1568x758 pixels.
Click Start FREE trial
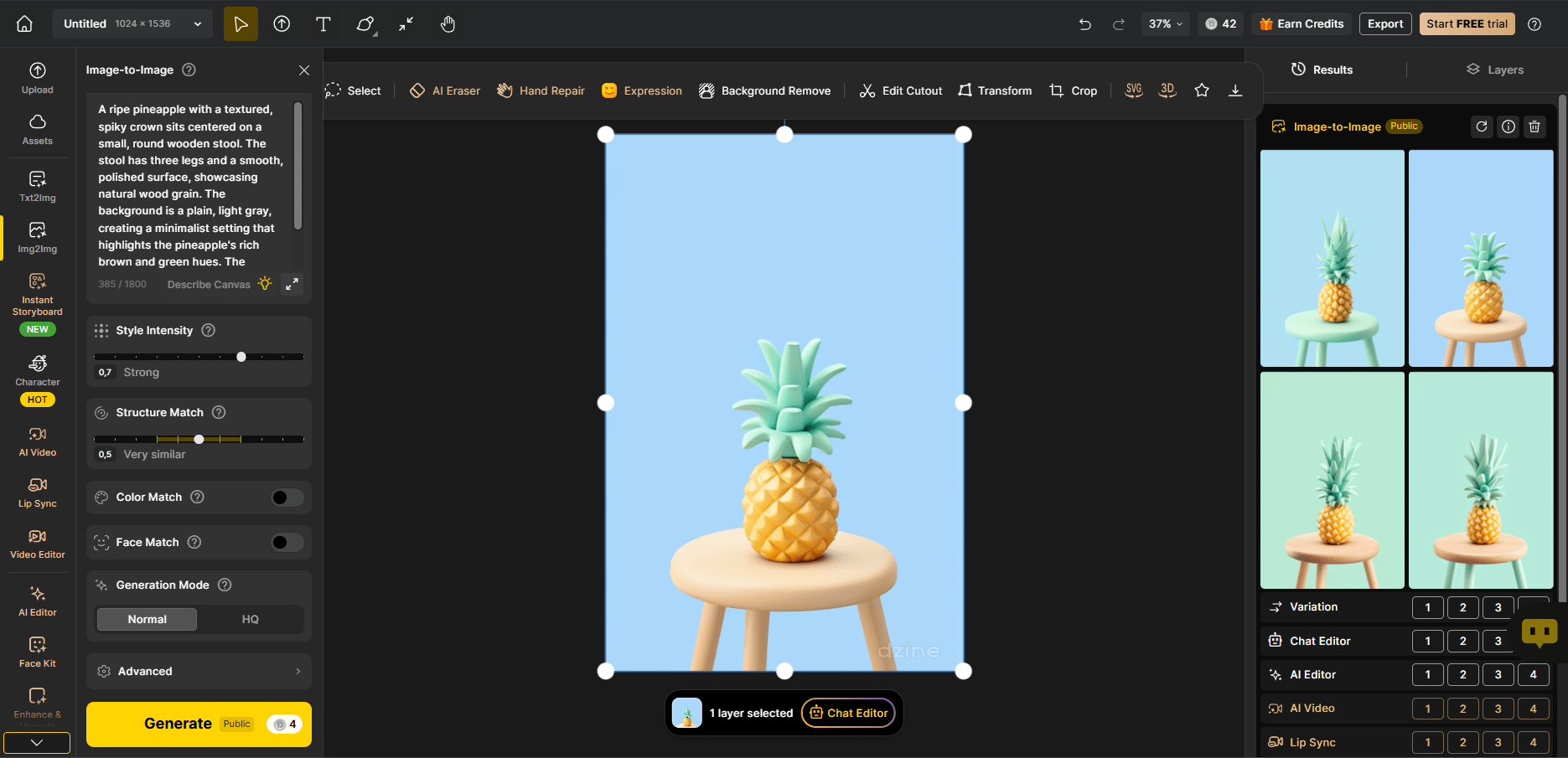(x=1467, y=24)
